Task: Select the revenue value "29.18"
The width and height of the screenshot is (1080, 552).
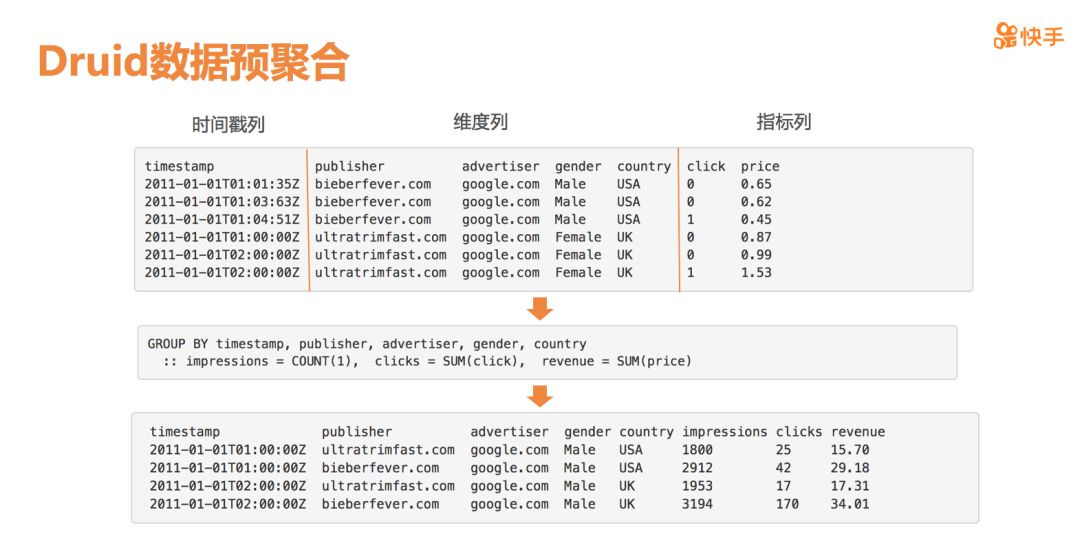Action: [850, 468]
